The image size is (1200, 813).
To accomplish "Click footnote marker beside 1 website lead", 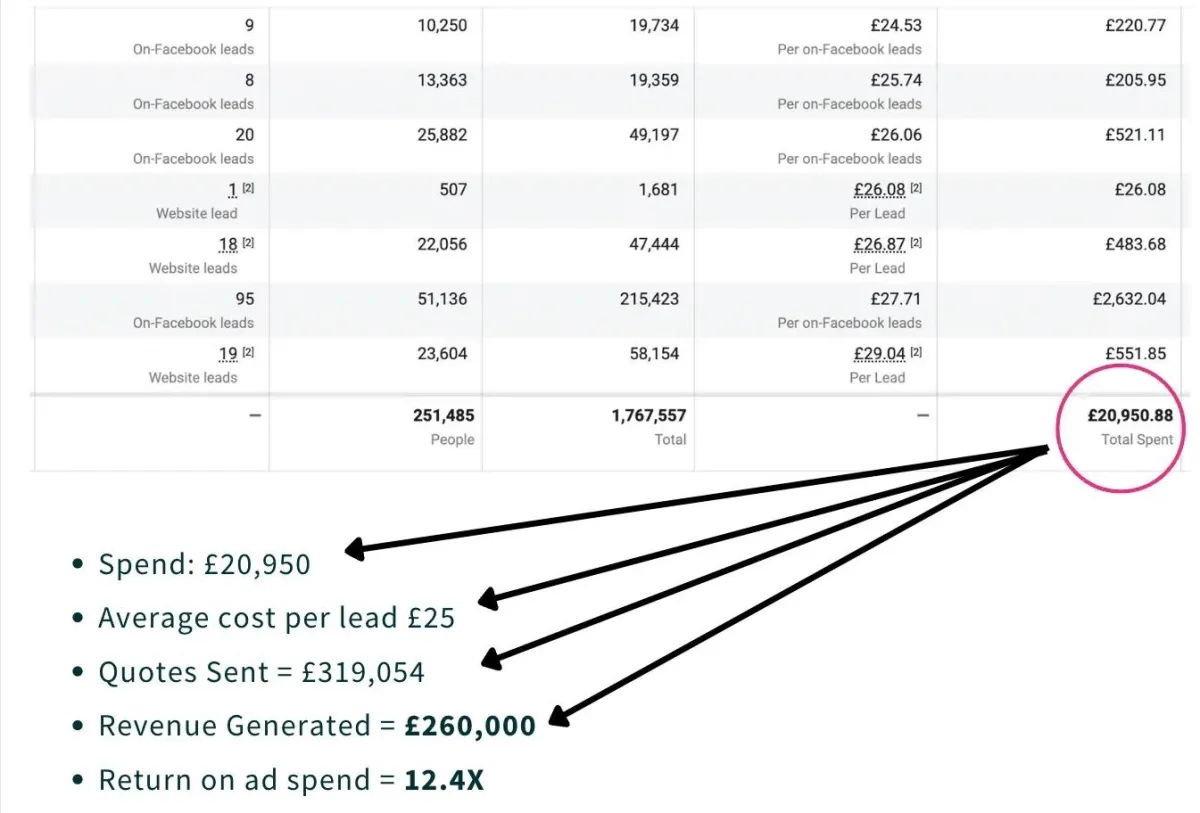I will tap(248, 188).
